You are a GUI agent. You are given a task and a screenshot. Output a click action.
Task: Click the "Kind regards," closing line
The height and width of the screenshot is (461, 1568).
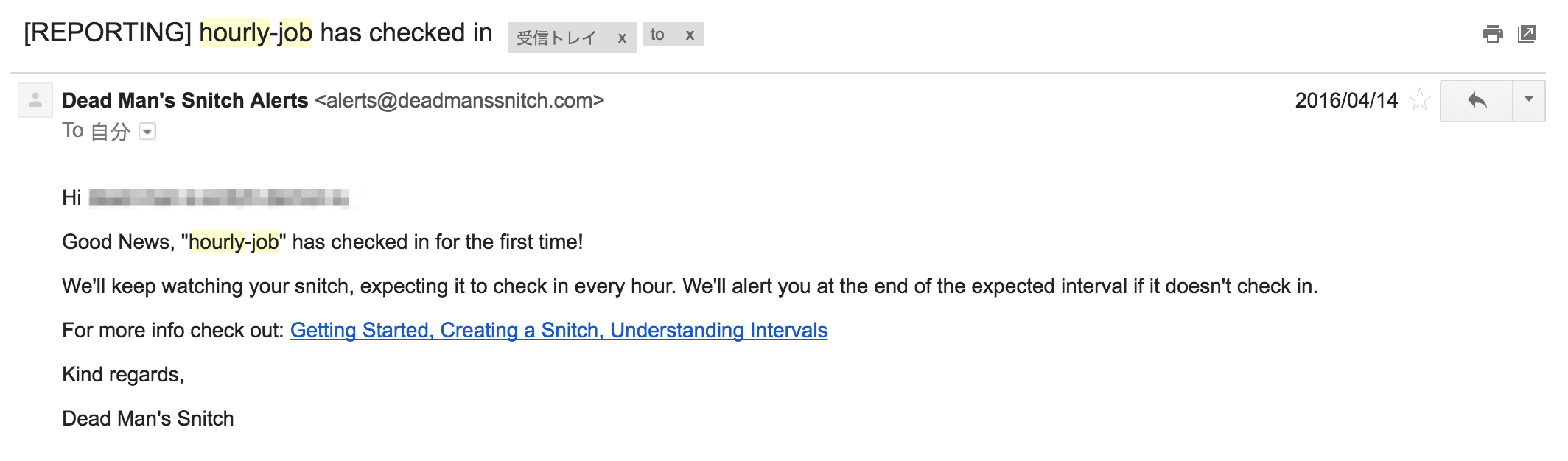tap(123, 374)
